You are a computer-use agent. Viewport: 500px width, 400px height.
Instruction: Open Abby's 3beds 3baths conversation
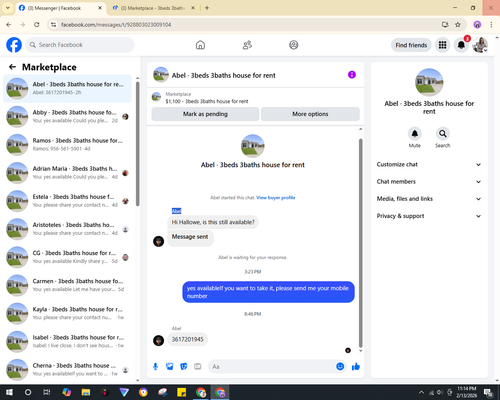pos(68,116)
